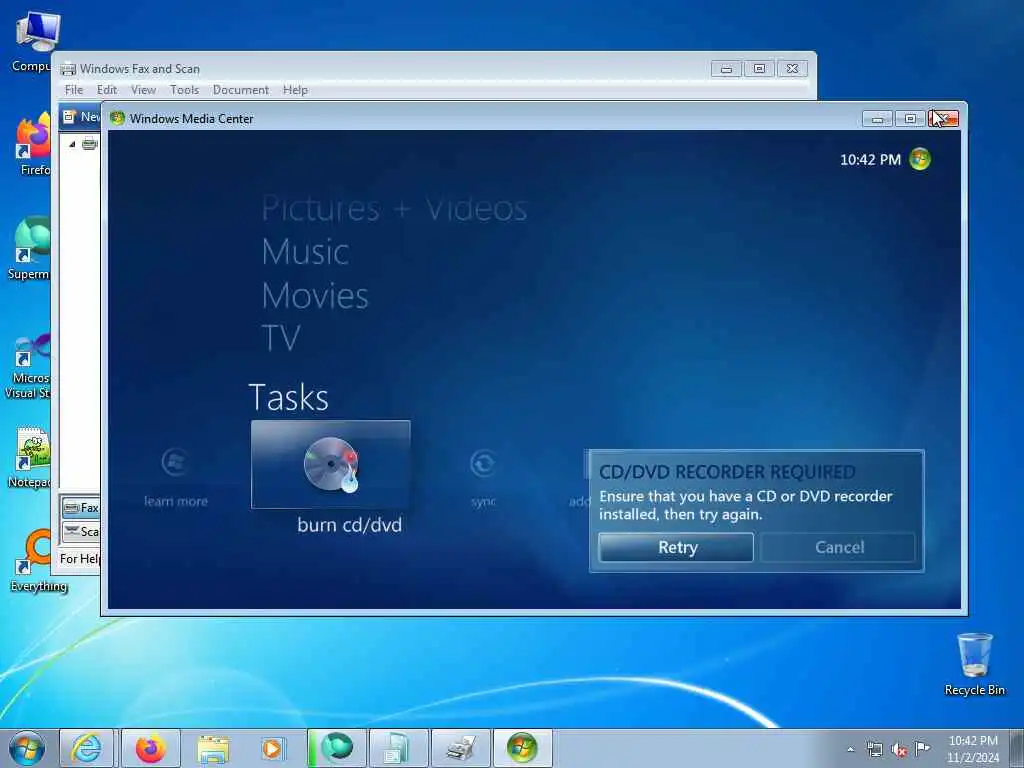Click the green Media Center logo by clock
The width and height of the screenshot is (1024, 768).
tap(920, 159)
